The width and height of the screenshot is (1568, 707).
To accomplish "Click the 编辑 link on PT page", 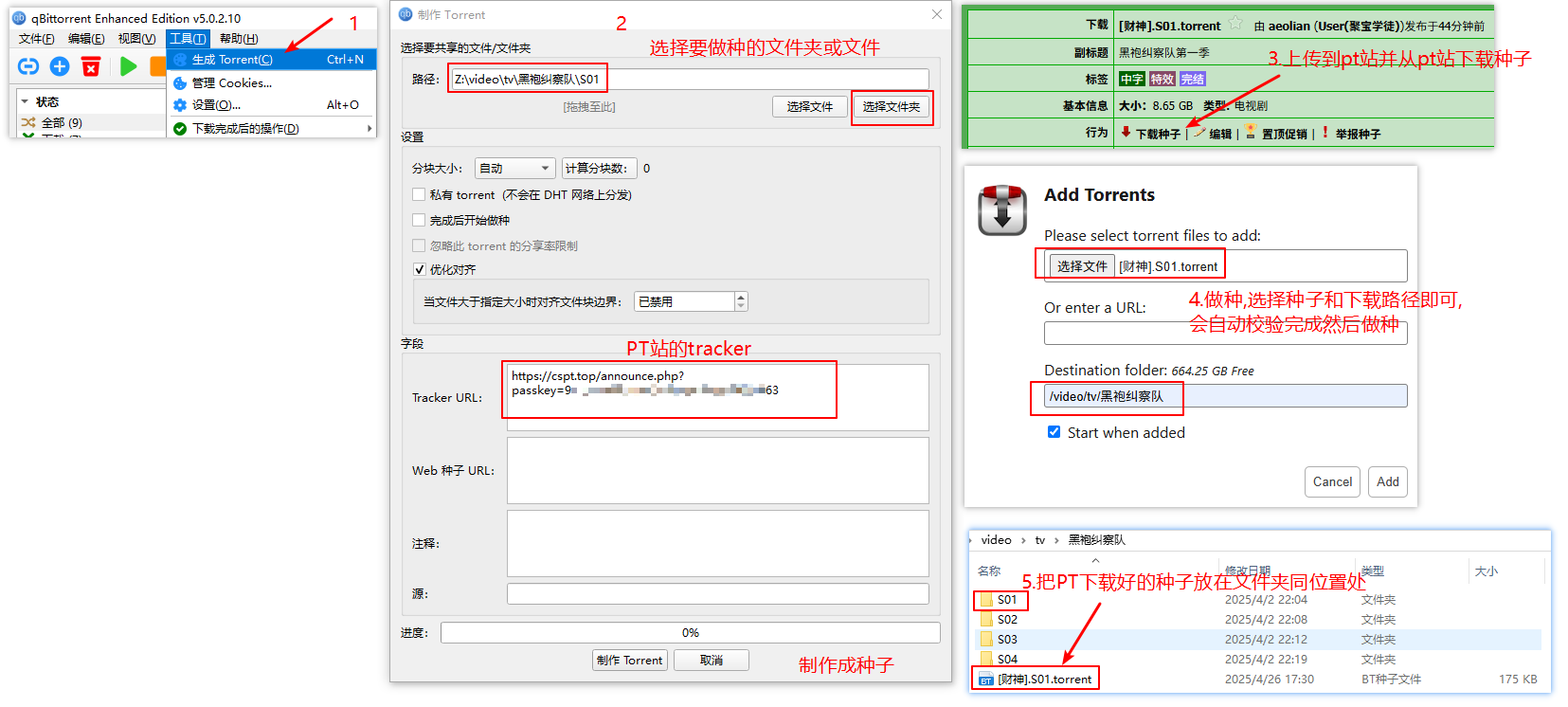I will coord(1220,134).
